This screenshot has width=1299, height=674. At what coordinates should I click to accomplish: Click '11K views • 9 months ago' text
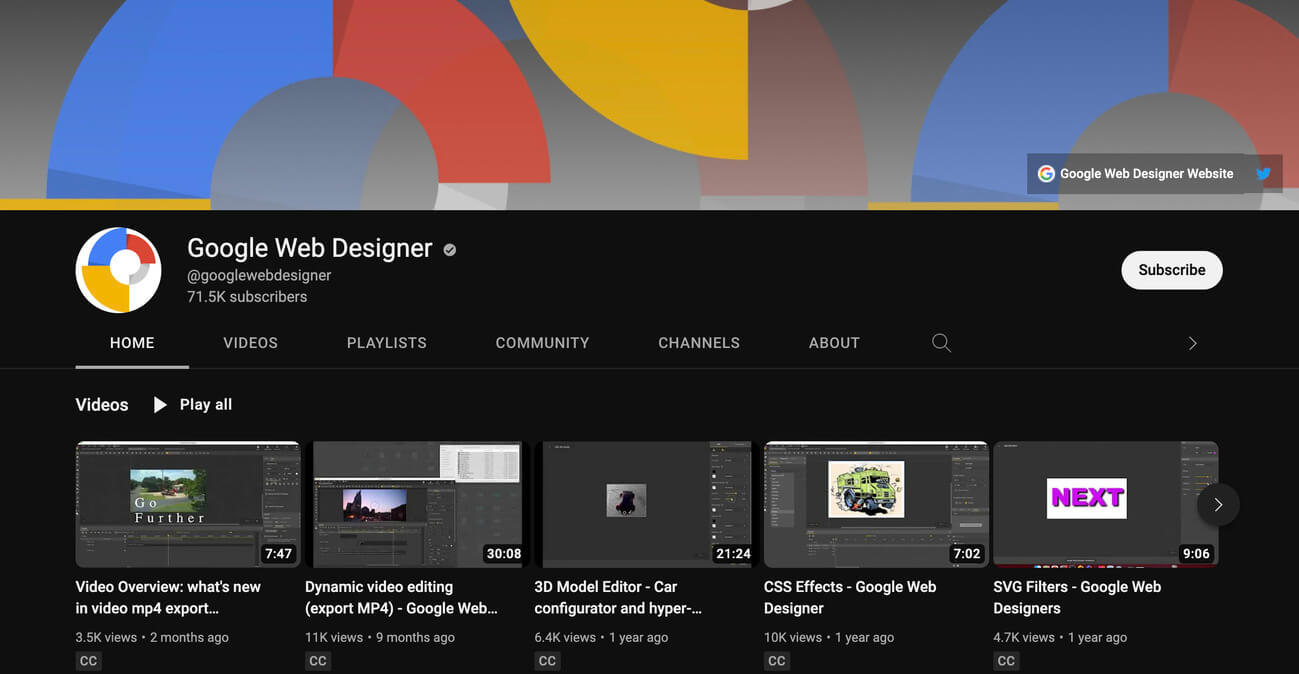380,637
